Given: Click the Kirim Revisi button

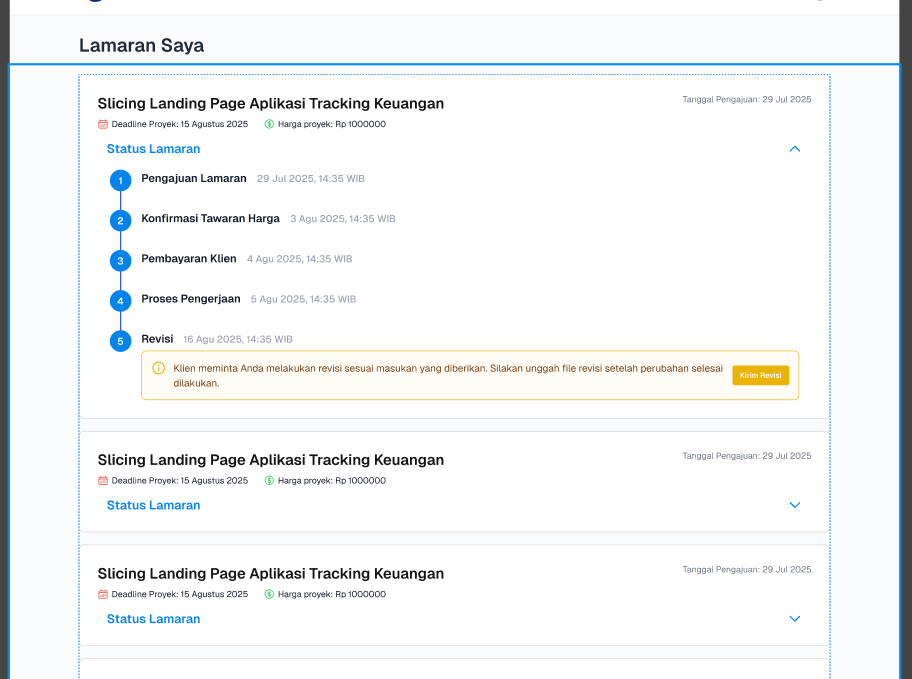Looking at the screenshot, I should pos(760,375).
